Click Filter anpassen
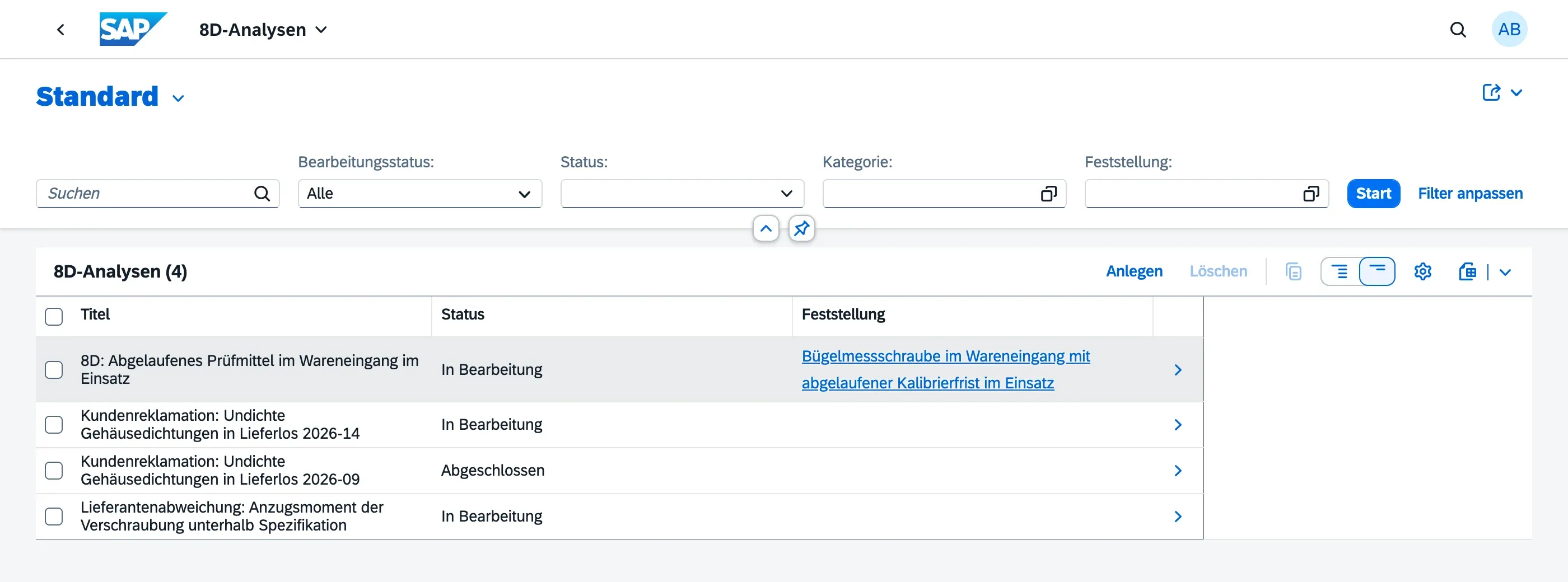Viewport: 1568px width, 582px height. (x=1470, y=194)
